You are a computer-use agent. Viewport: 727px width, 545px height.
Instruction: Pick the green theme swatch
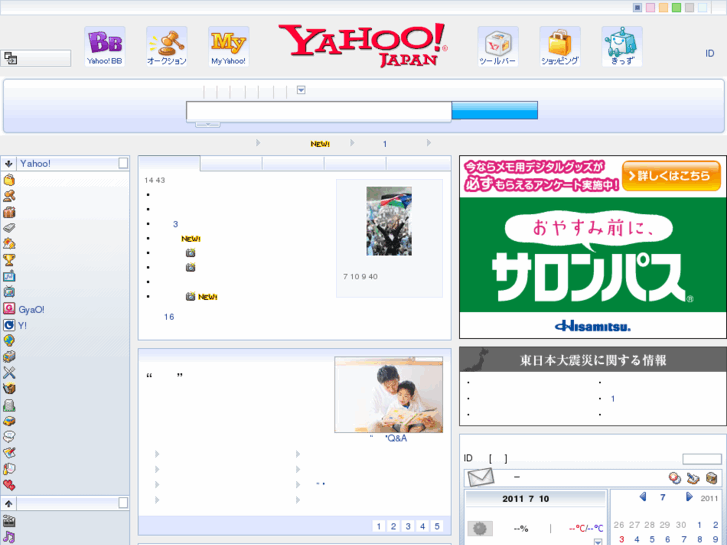point(676,7)
